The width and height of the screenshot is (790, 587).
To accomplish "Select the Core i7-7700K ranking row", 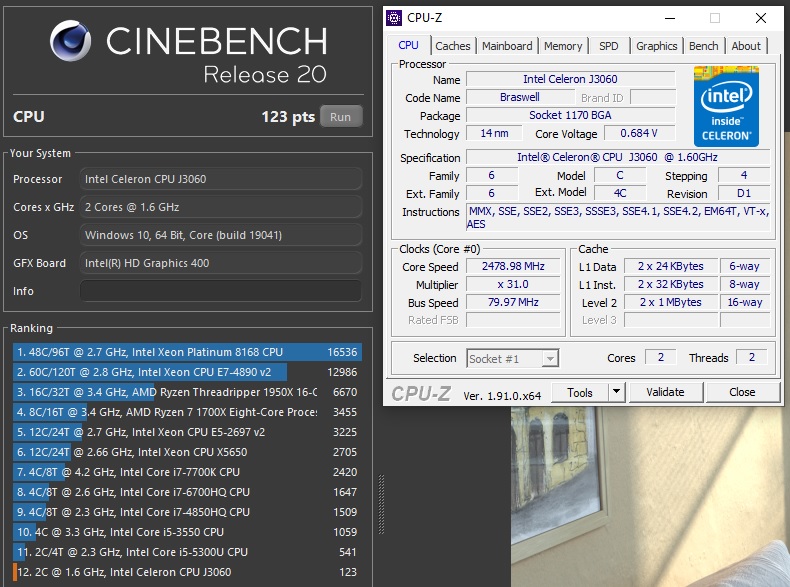I will [x=187, y=472].
